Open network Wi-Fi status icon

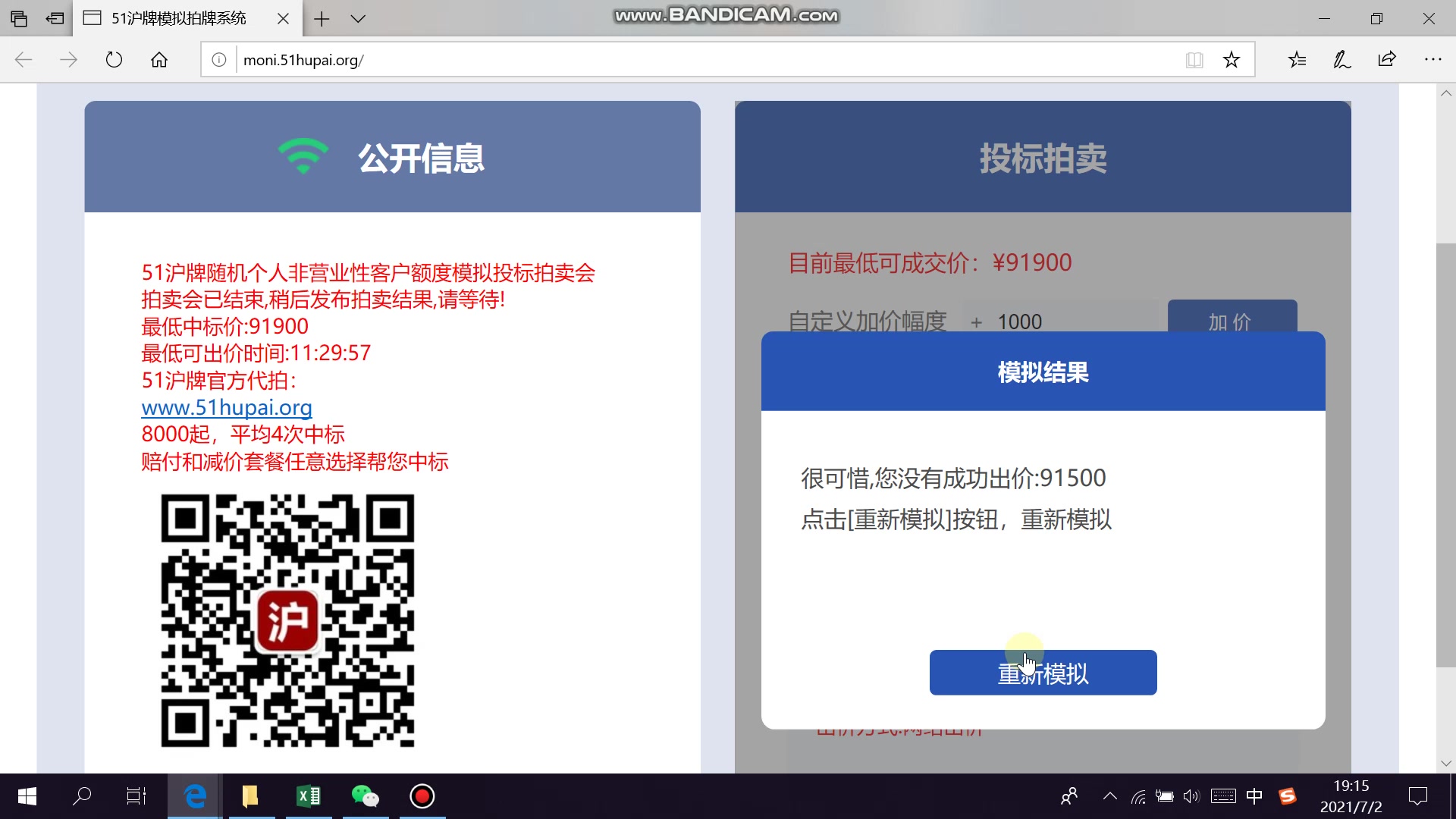point(1138,796)
